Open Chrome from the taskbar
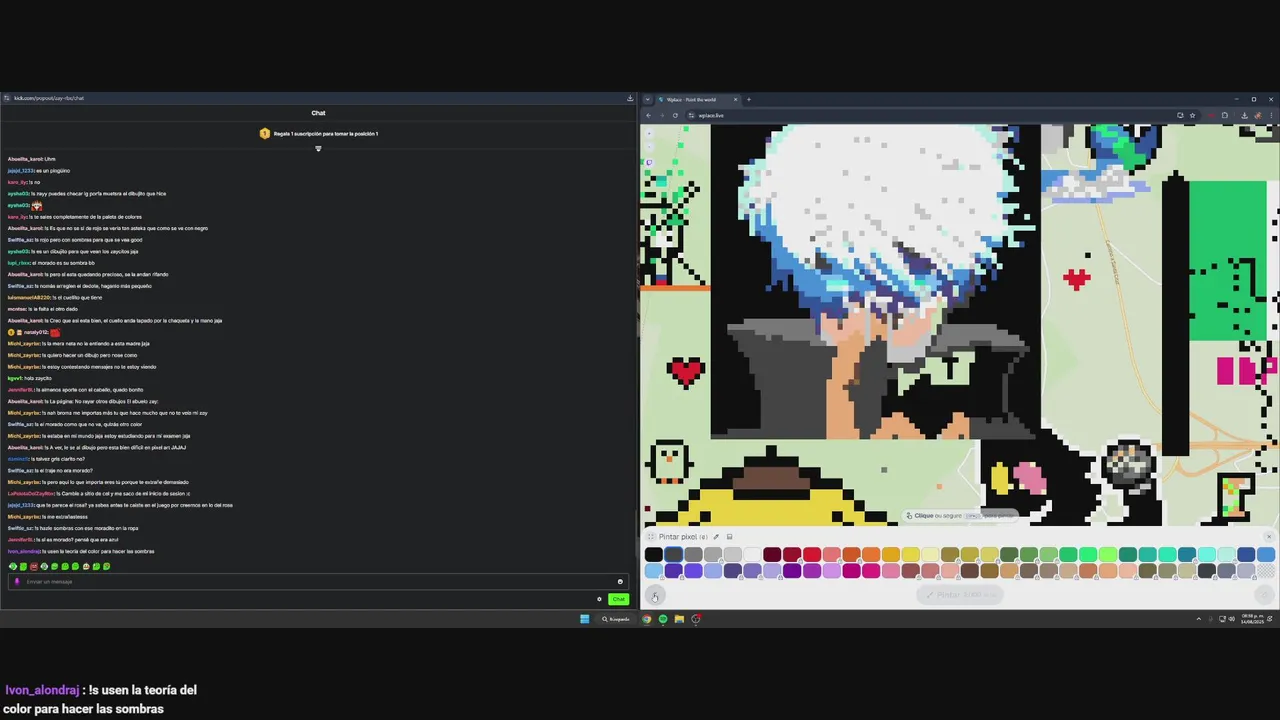The image size is (1280, 720). pos(646,619)
